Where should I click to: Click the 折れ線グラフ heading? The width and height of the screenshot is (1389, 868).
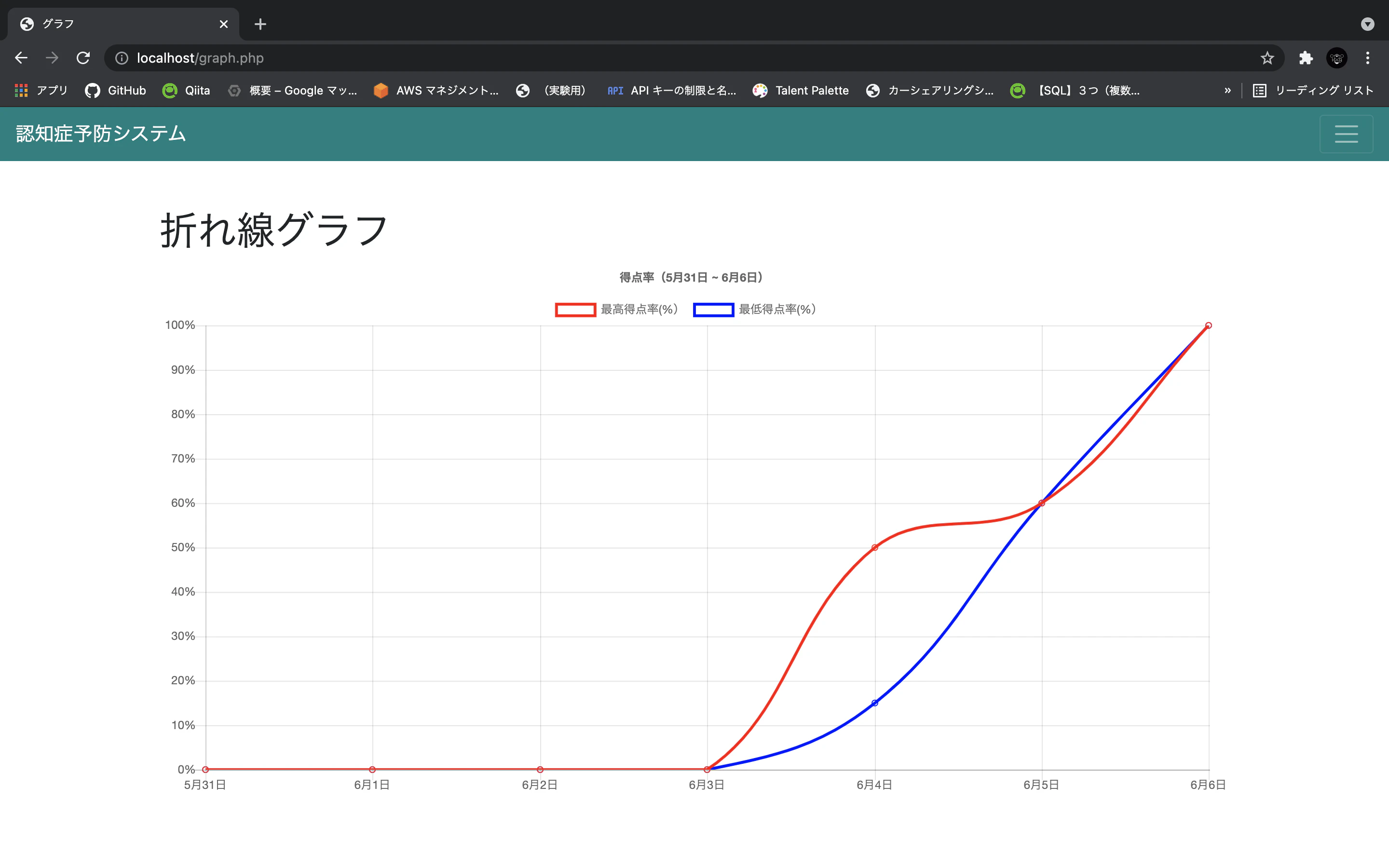tap(274, 230)
